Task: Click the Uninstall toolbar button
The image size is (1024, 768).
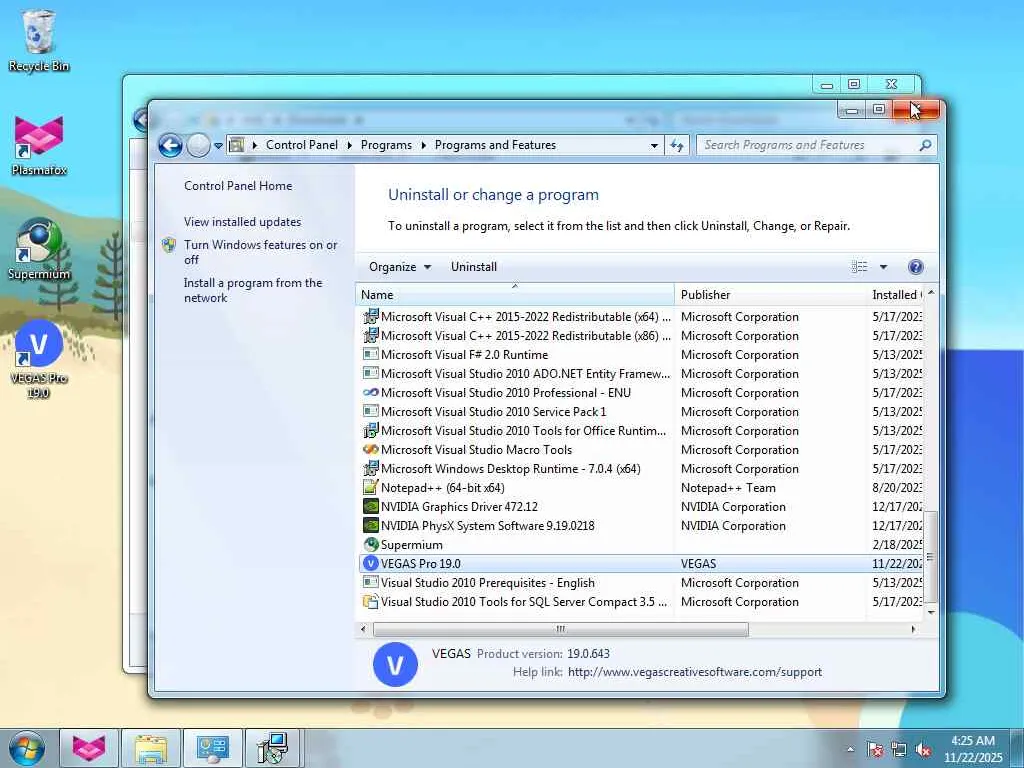Action: [x=473, y=266]
